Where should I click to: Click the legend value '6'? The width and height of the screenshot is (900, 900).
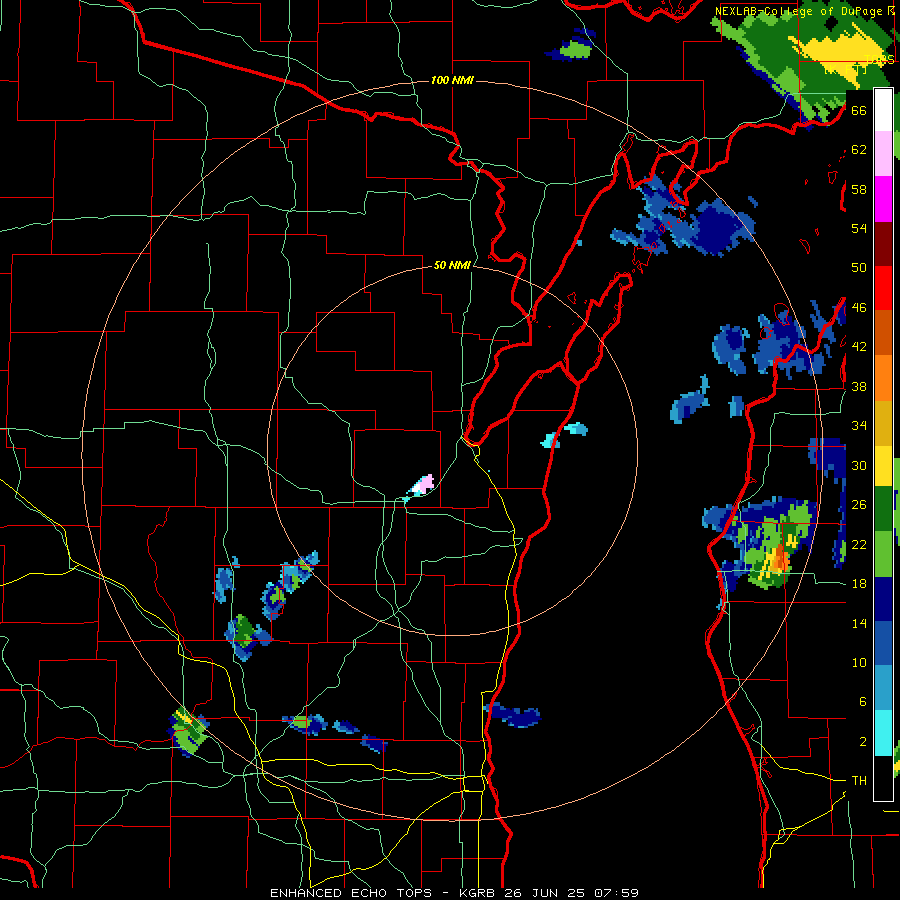[x=862, y=701]
